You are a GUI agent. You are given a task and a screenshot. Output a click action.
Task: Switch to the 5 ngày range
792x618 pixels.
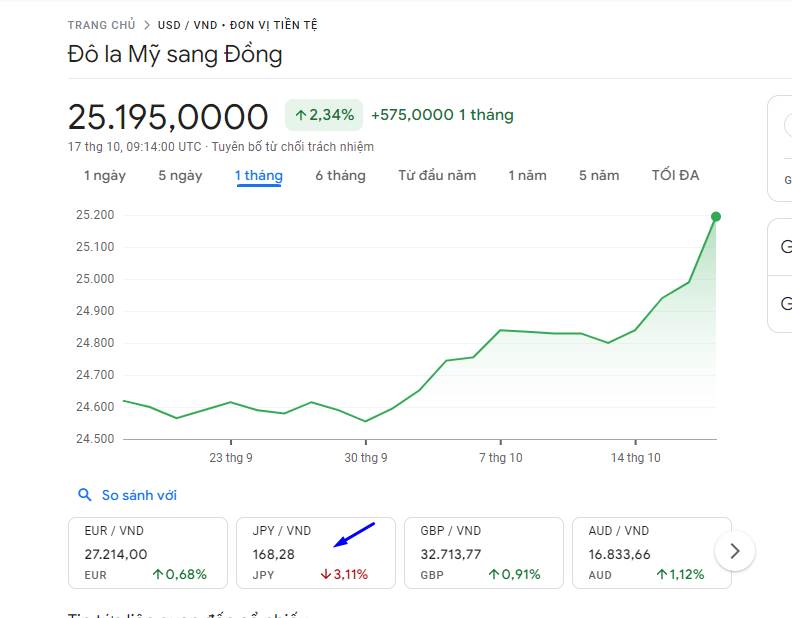tap(180, 176)
